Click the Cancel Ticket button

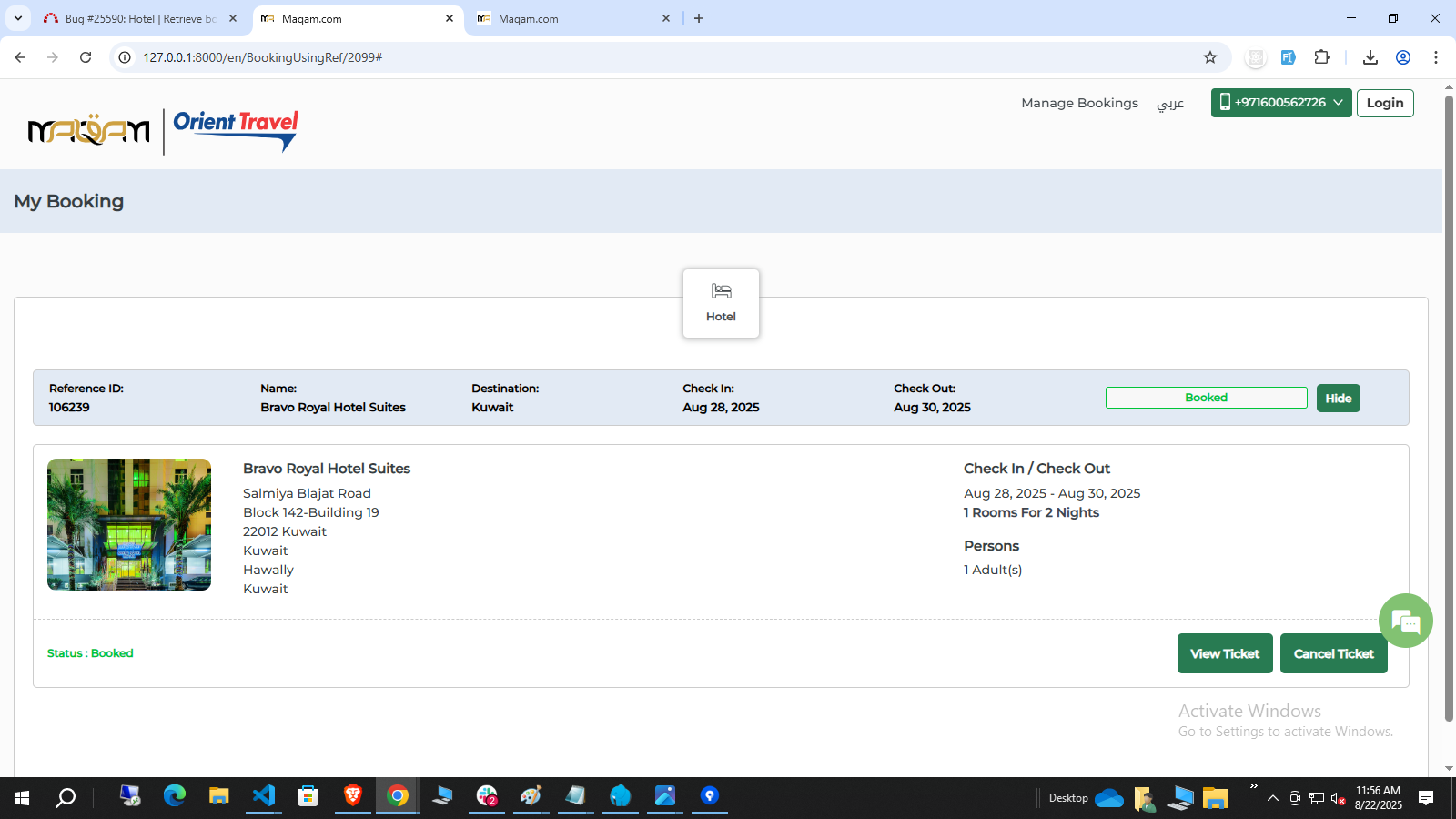point(1333,653)
